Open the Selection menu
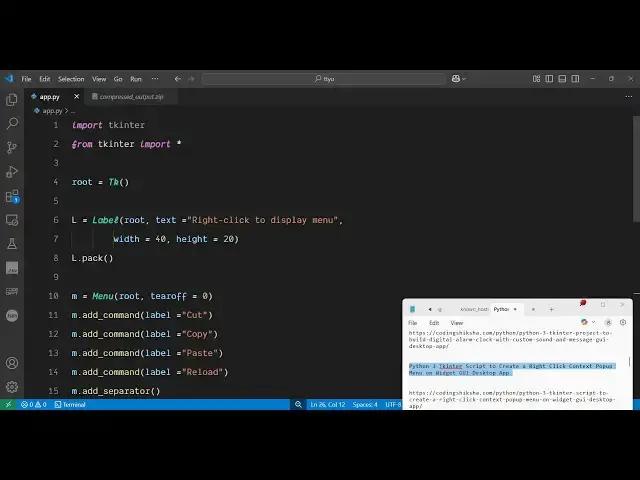The width and height of the screenshot is (640, 480). pos(71,79)
